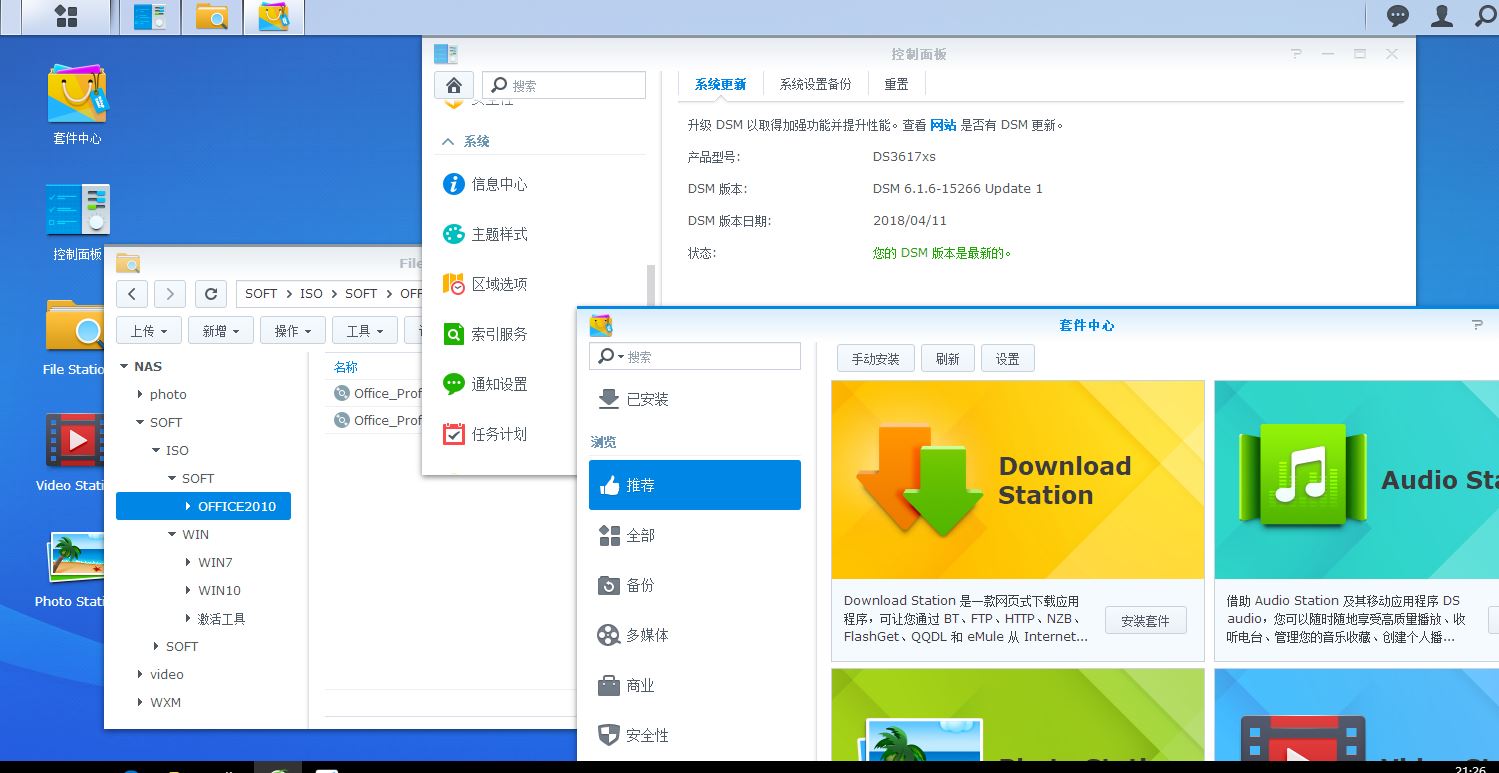
Task: Switch to the 系统设置备份 tab
Action: tap(816, 83)
